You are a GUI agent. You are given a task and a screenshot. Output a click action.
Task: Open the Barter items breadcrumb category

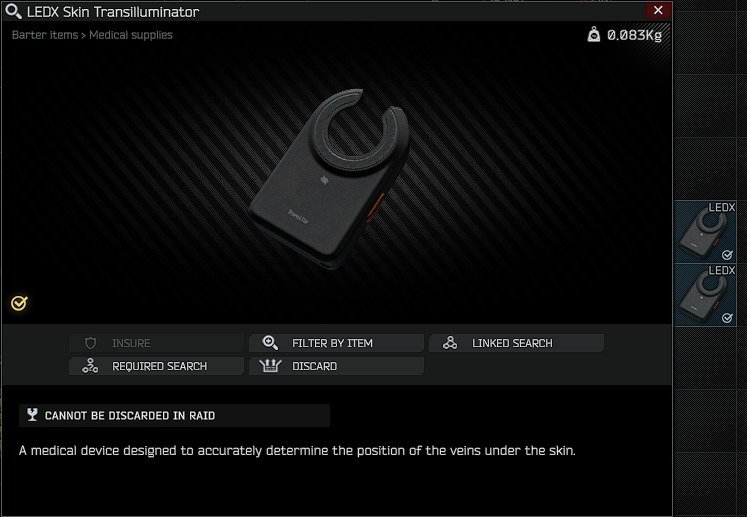click(x=45, y=35)
